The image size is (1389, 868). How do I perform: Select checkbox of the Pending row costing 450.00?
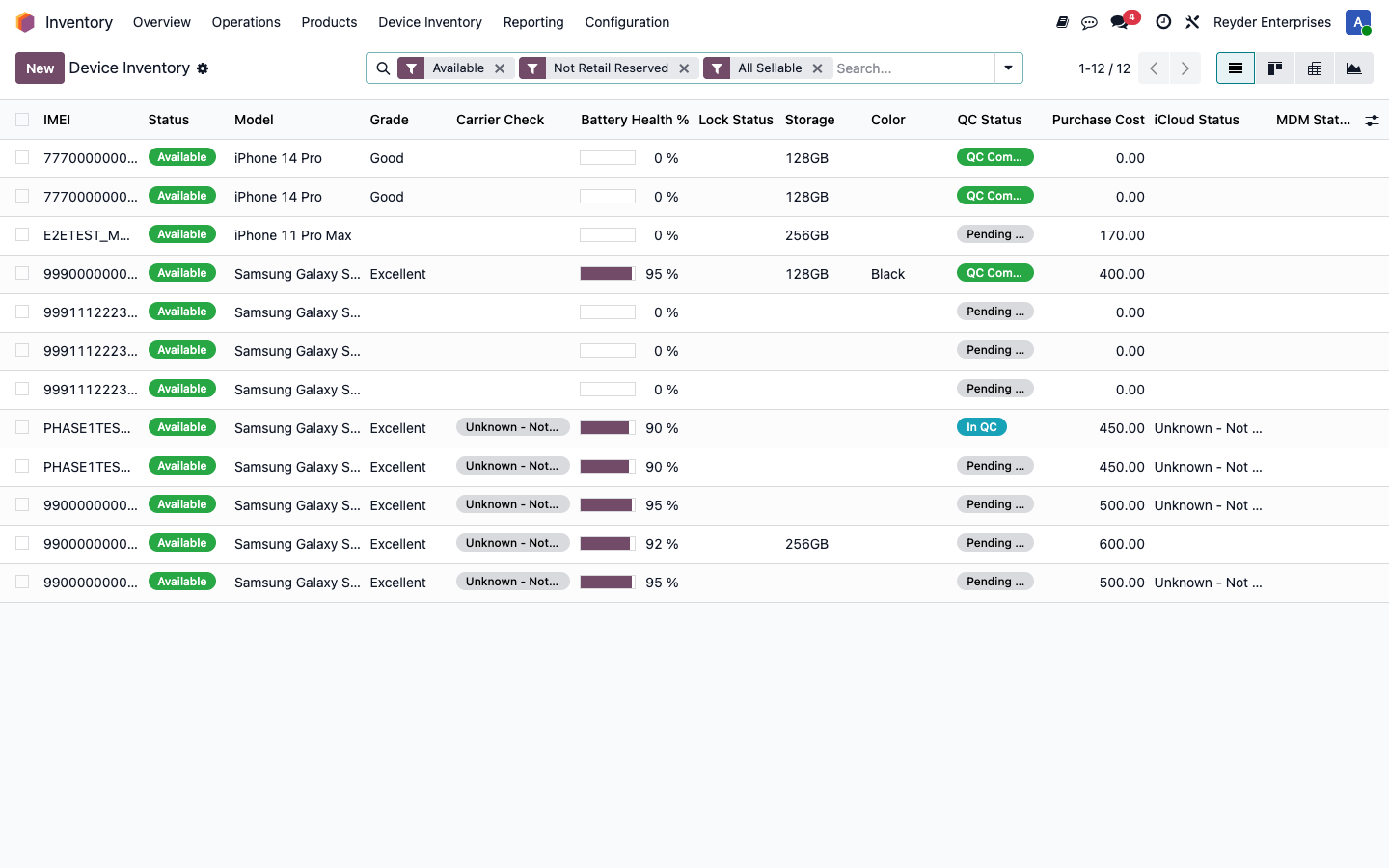[22, 466]
